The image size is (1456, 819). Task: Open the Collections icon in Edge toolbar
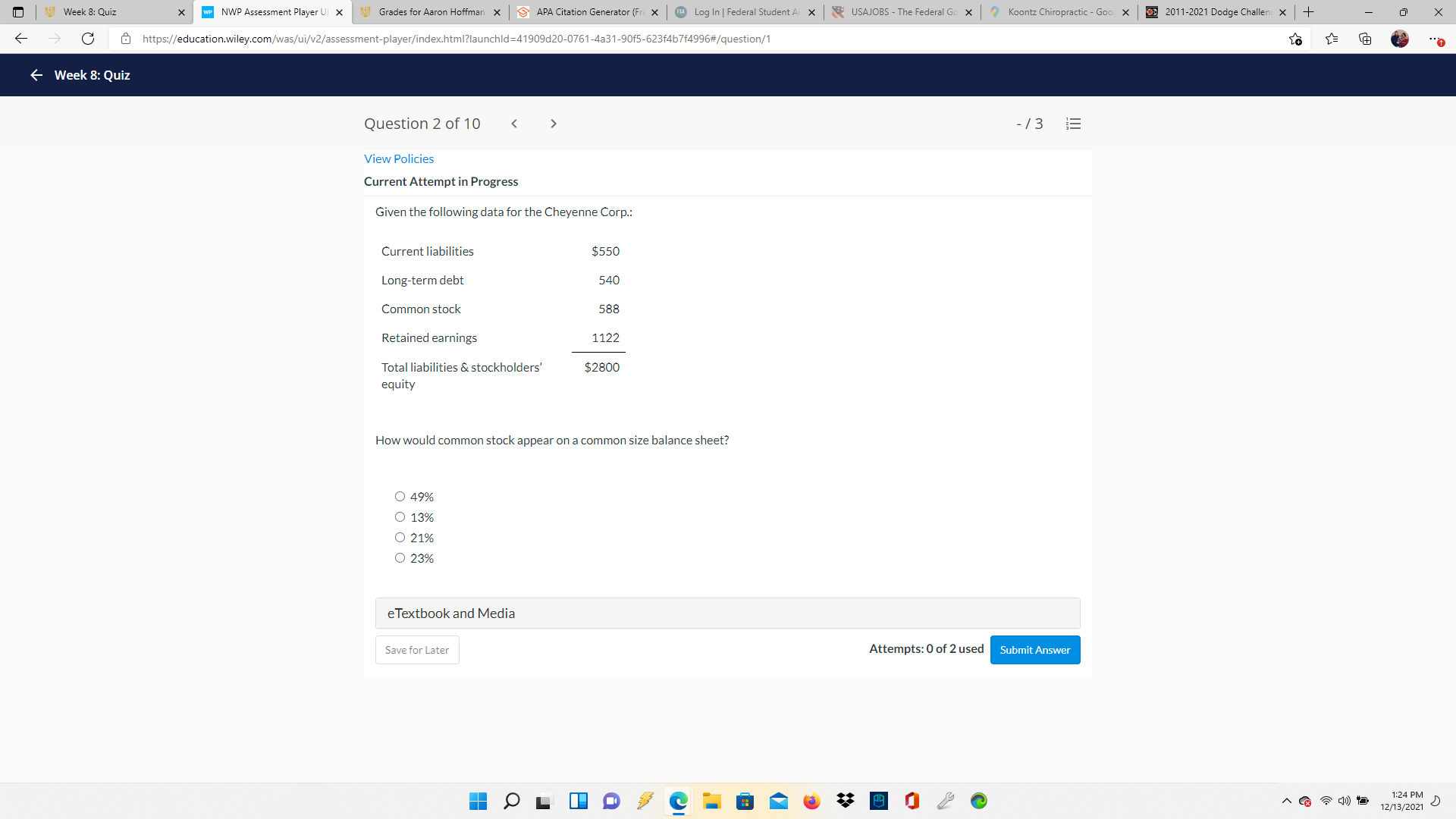1365,39
